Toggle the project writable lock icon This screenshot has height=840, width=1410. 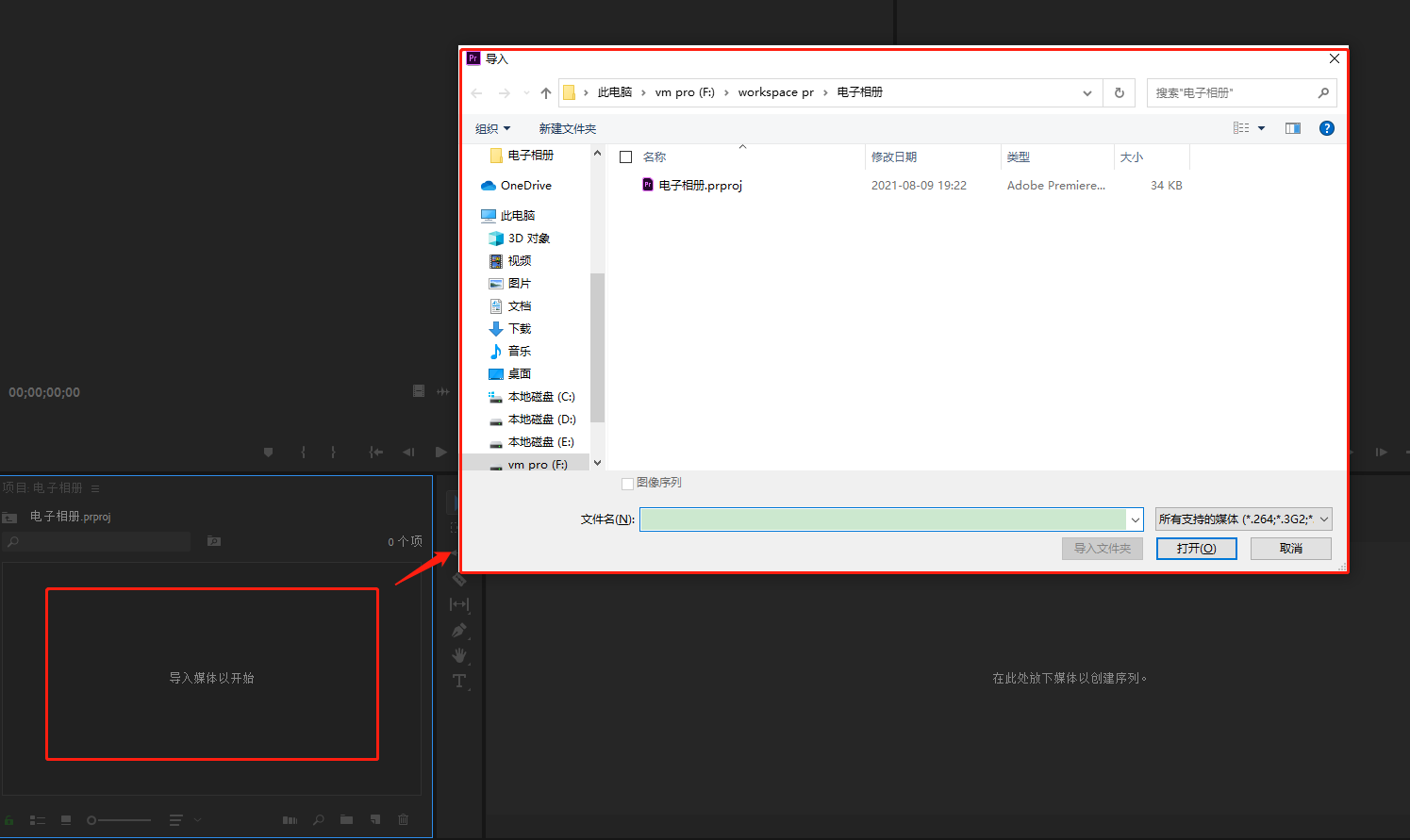pyautogui.click(x=9, y=820)
